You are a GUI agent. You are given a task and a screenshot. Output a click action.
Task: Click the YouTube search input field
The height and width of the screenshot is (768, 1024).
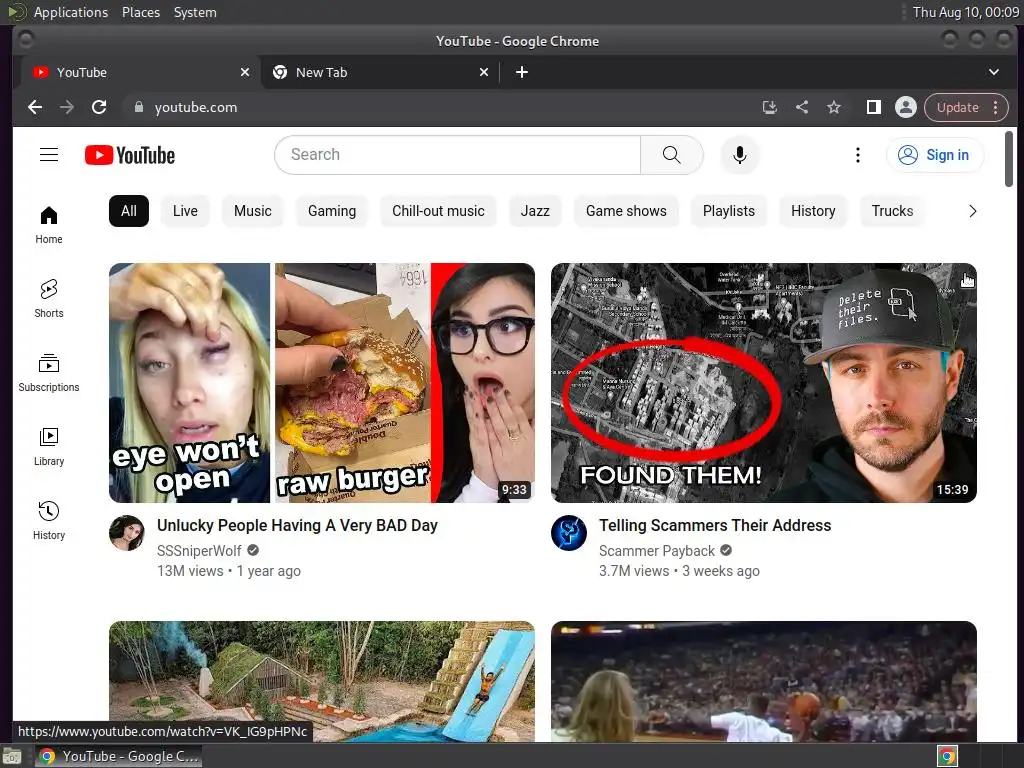(457, 155)
